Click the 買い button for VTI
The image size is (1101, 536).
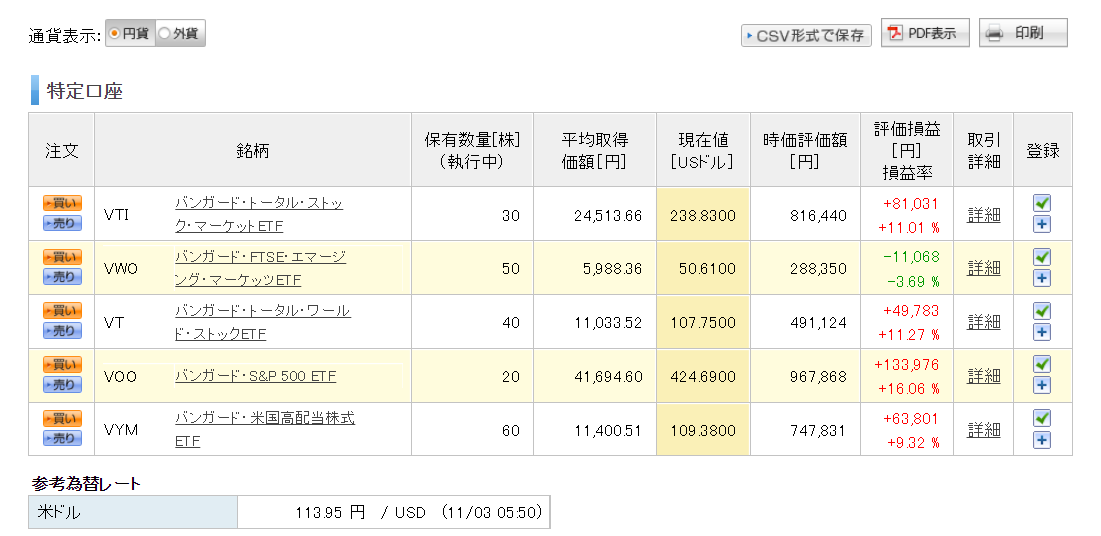pyautogui.click(x=62, y=204)
